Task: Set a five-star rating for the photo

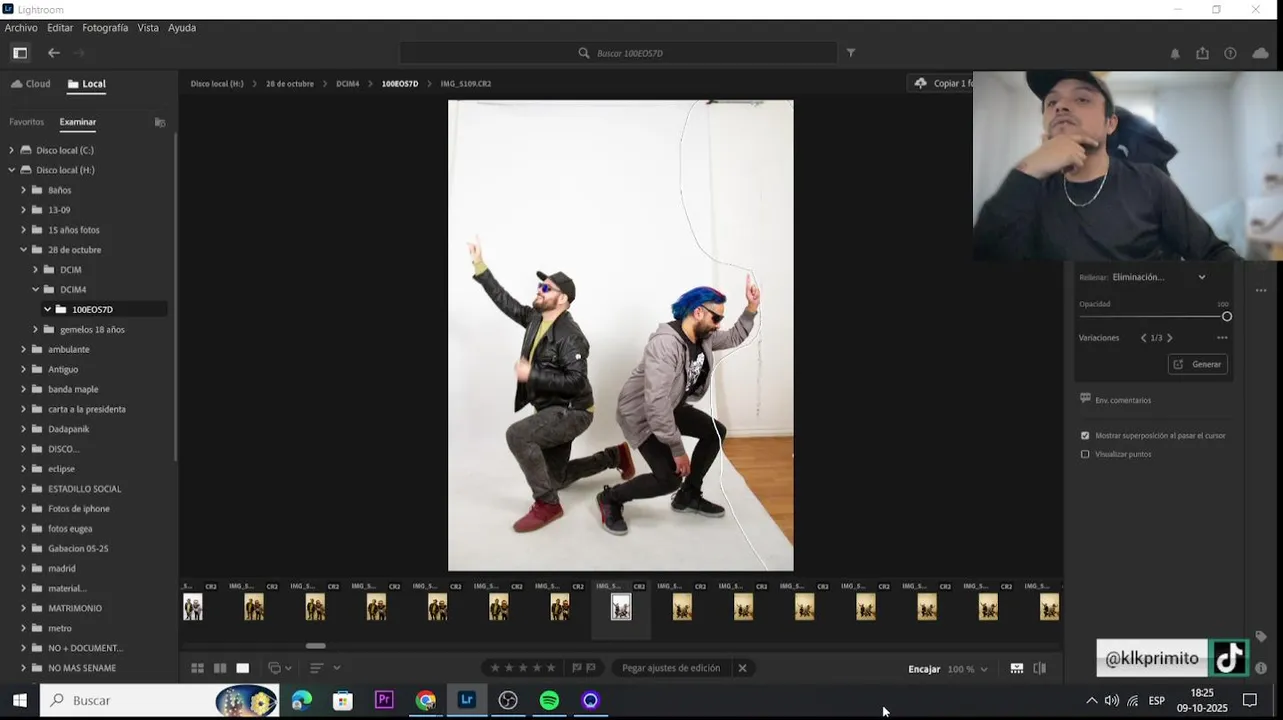Action: pyautogui.click(x=550, y=668)
